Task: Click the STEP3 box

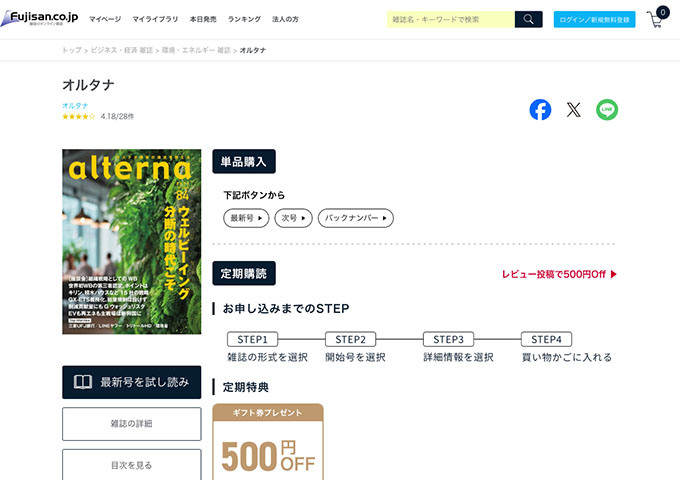Action: pos(448,339)
